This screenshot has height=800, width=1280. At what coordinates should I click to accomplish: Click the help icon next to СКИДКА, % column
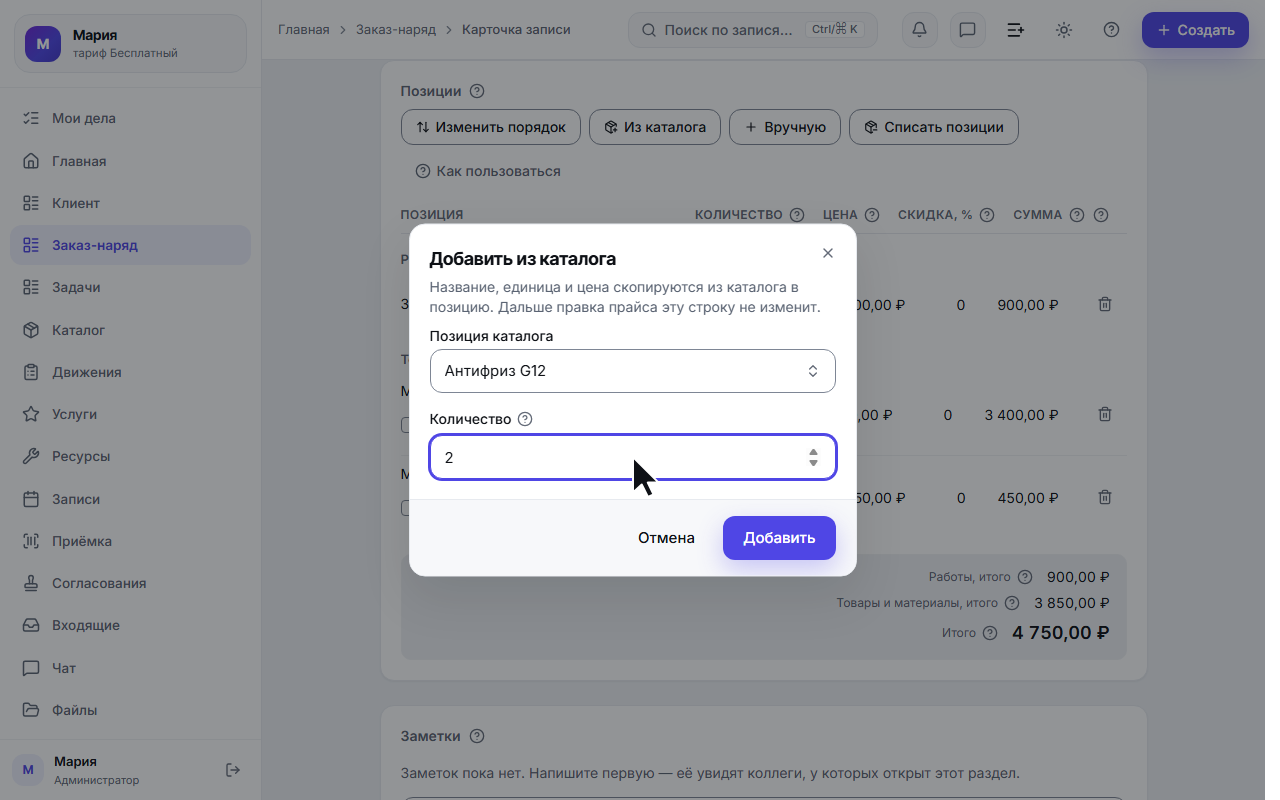[987, 215]
